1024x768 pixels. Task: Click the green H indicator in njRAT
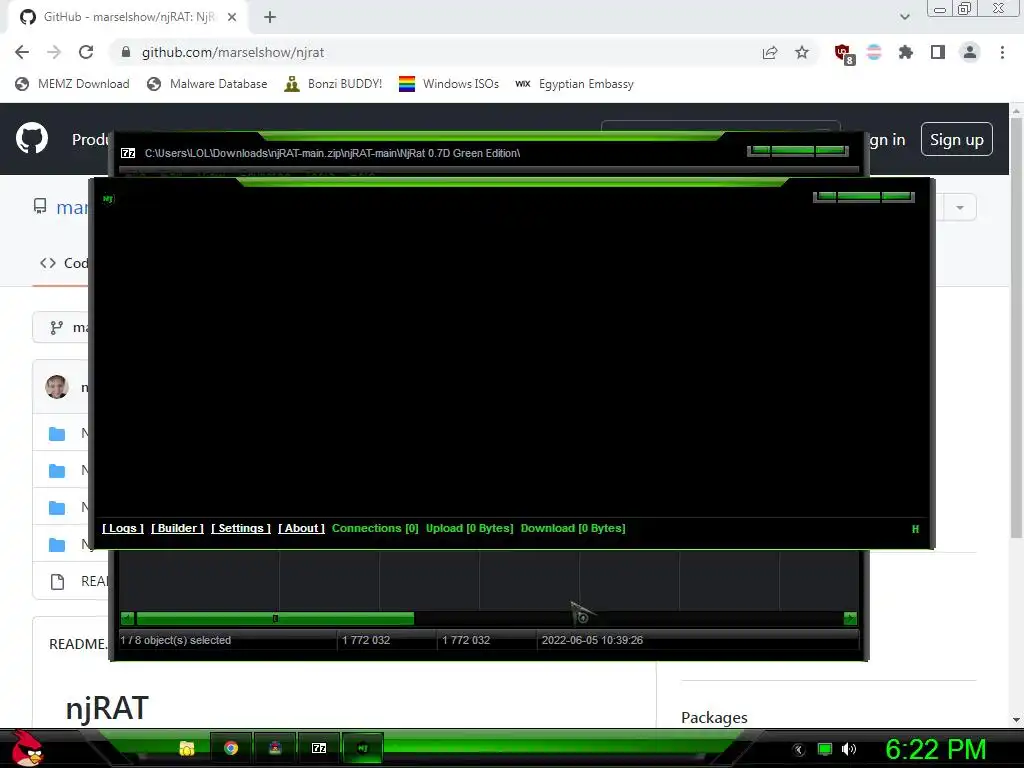[915, 529]
